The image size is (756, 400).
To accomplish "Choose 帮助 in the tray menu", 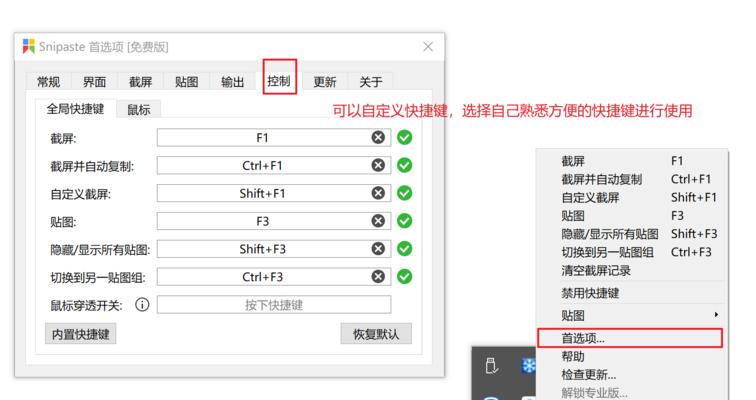I will point(632,357).
